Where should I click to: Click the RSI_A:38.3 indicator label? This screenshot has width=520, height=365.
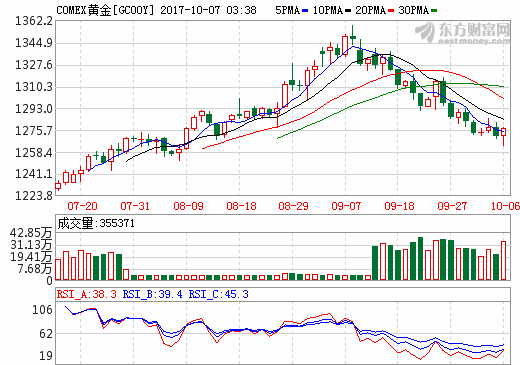coord(87,294)
